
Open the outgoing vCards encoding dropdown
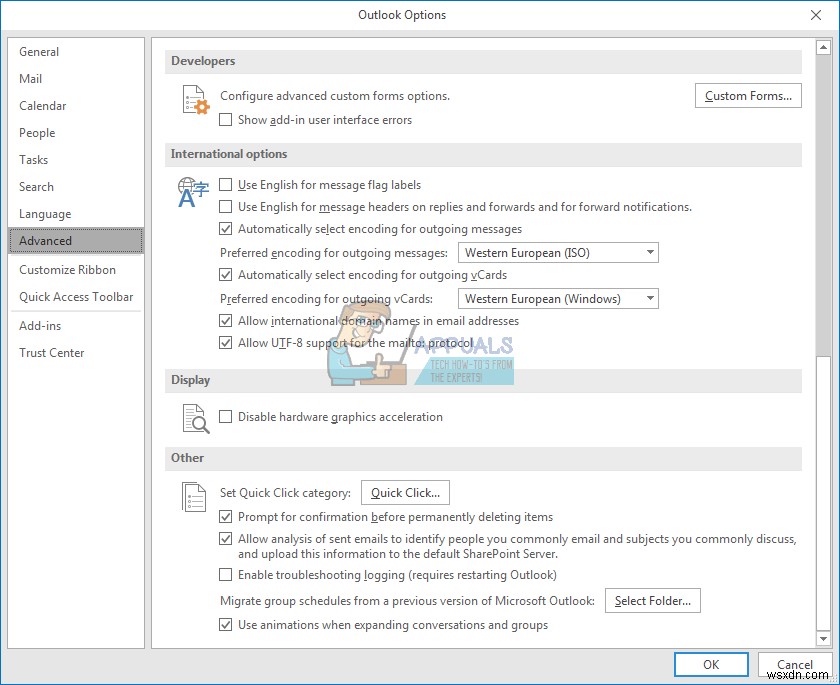coord(647,298)
